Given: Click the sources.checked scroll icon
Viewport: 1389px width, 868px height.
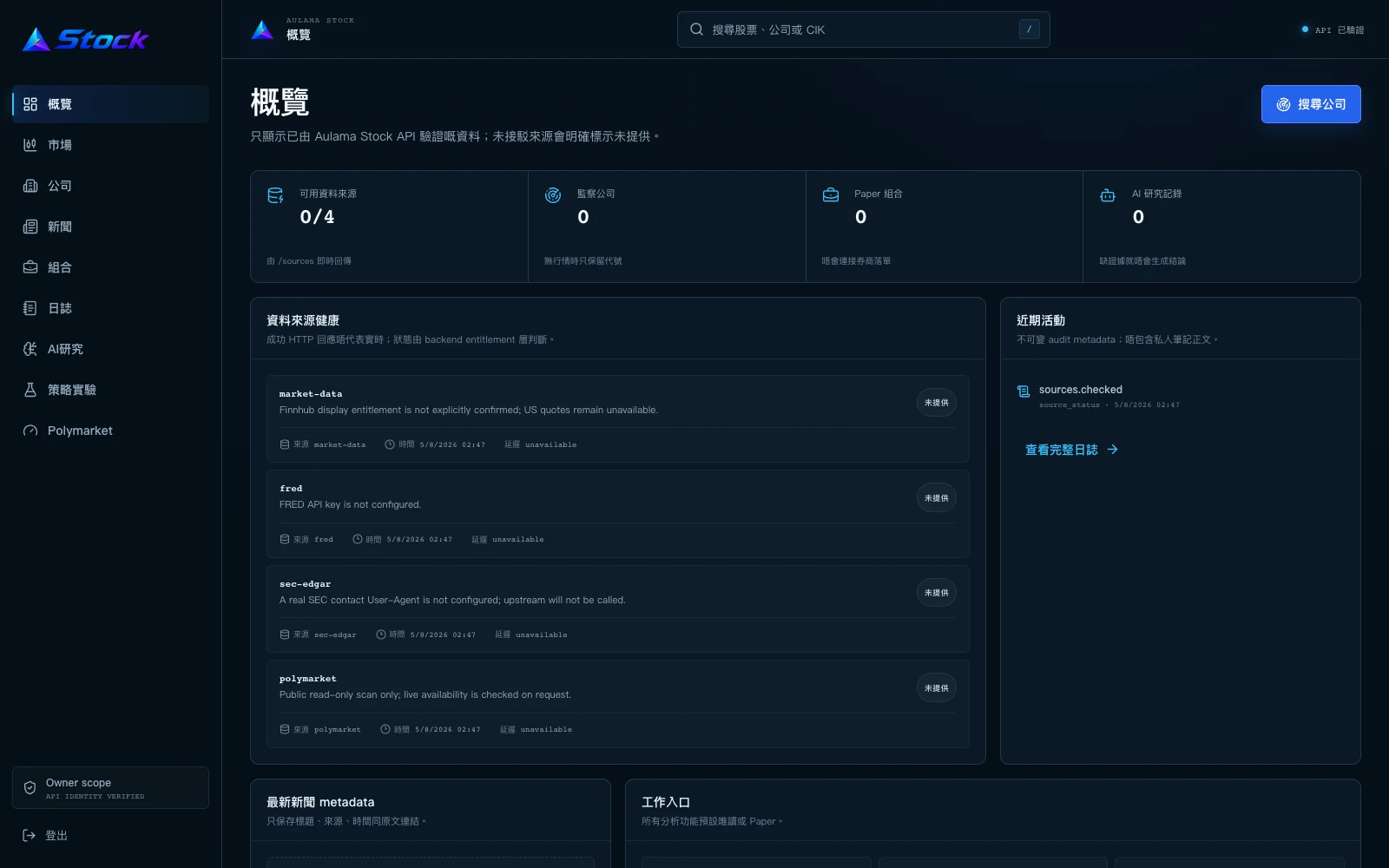Looking at the screenshot, I should pyautogui.click(x=1024, y=391).
